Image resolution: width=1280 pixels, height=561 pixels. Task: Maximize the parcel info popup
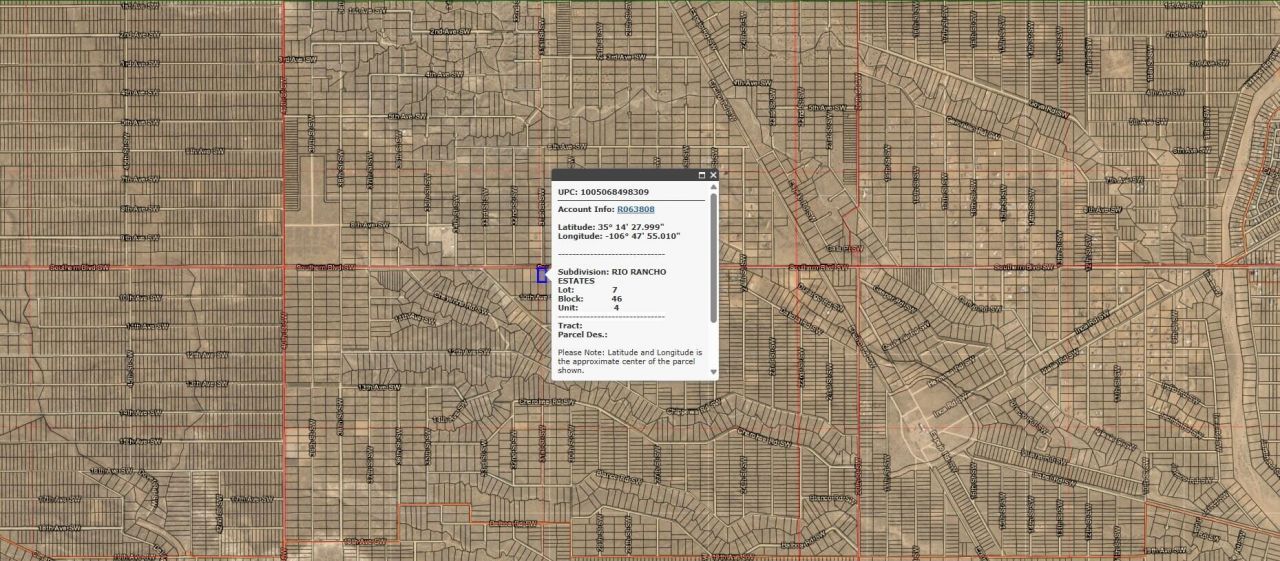click(x=702, y=175)
